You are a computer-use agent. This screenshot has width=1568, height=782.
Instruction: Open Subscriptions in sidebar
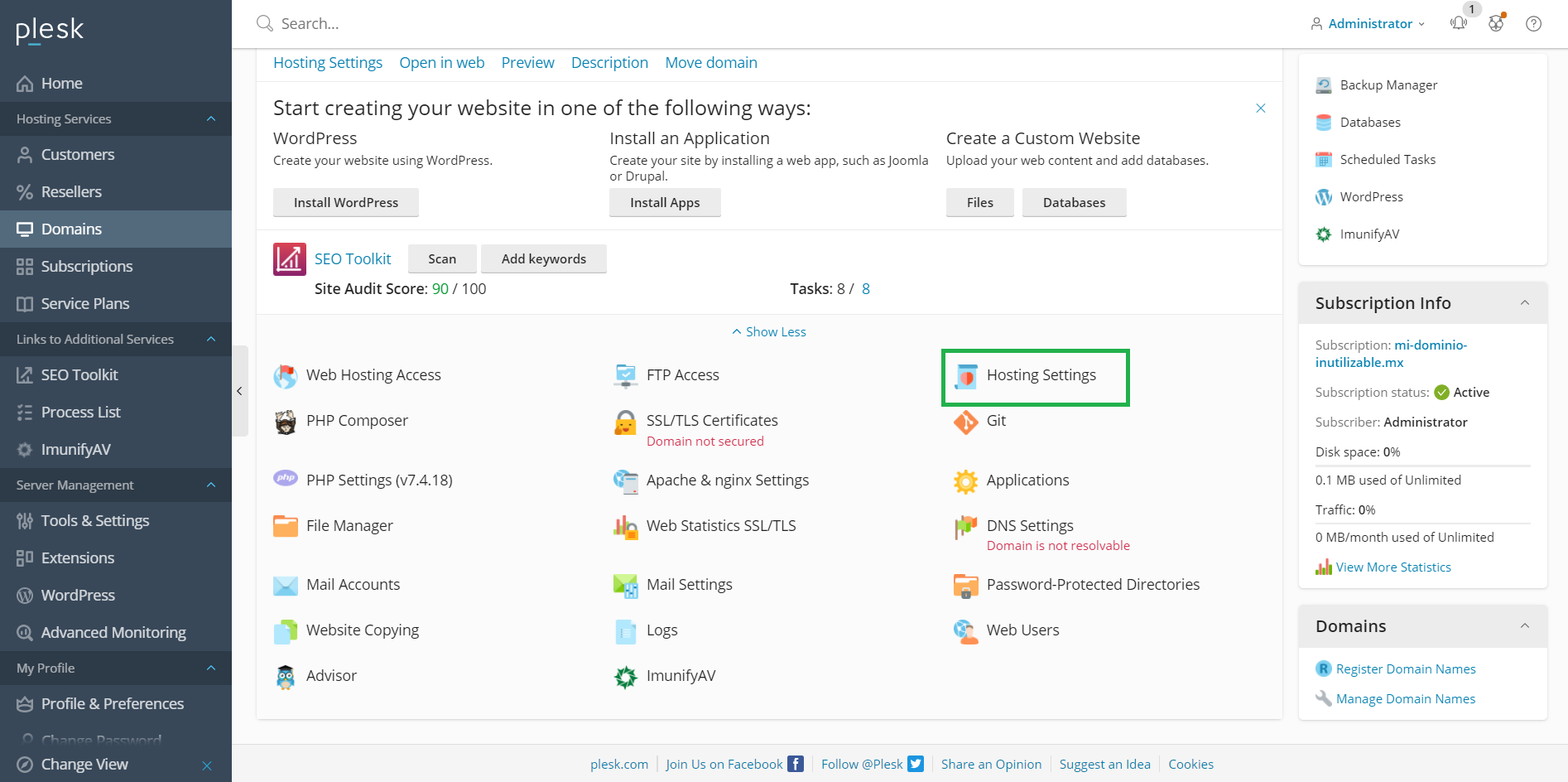tap(116, 267)
